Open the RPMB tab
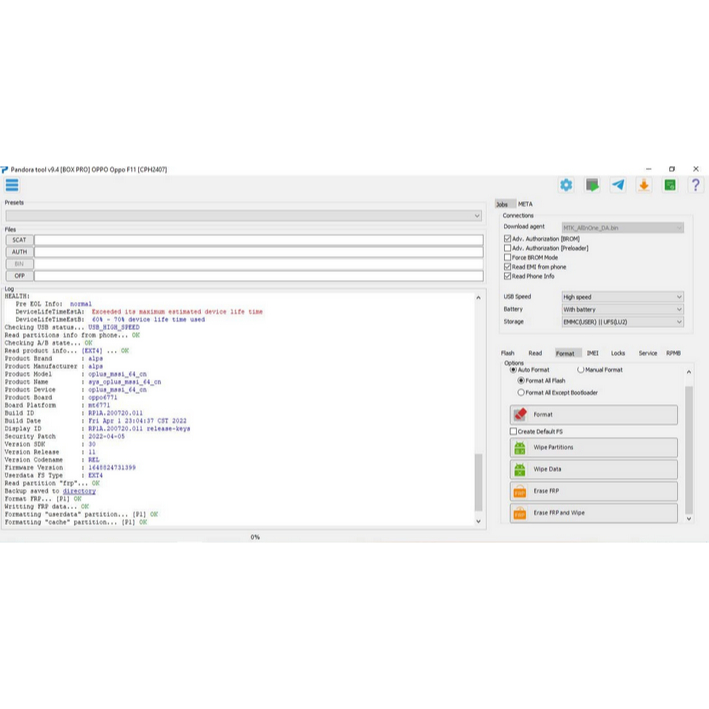This screenshot has height=709, width=709. coord(673,353)
